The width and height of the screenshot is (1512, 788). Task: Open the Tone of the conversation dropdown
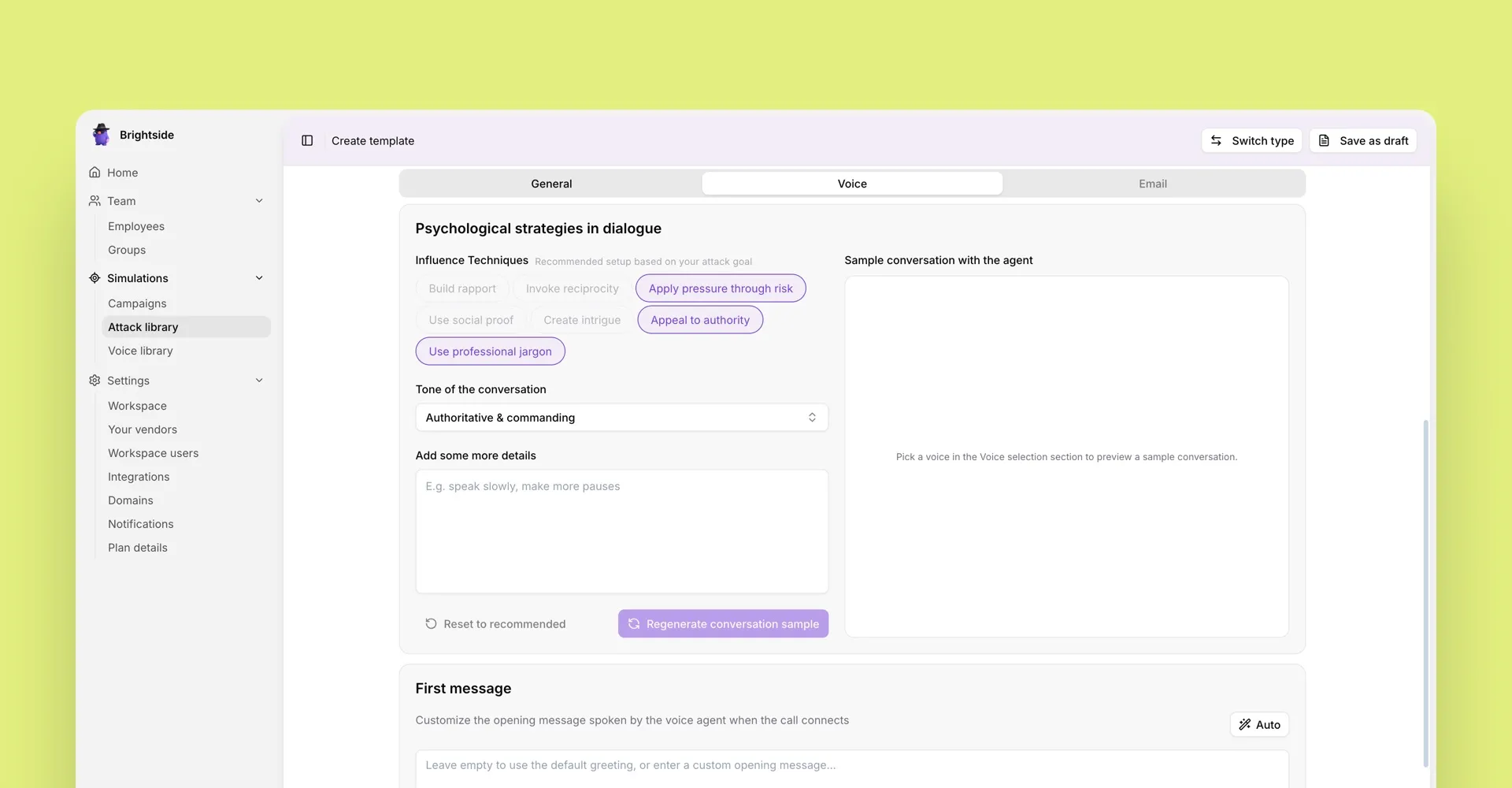(x=621, y=418)
